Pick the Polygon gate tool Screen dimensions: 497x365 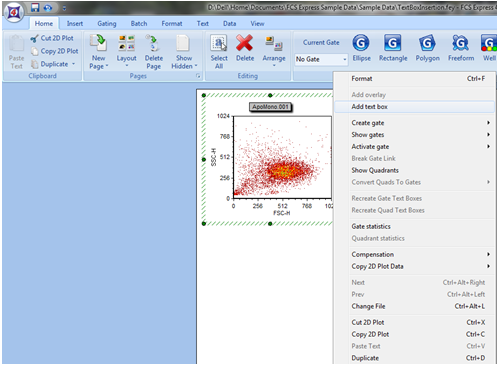point(427,48)
